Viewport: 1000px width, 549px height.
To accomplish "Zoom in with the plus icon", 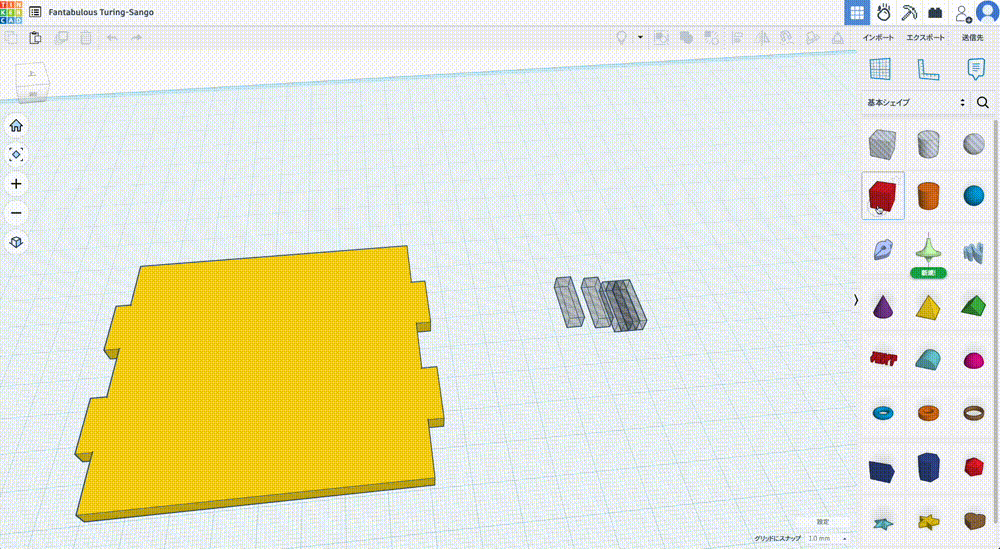I will 16,184.
